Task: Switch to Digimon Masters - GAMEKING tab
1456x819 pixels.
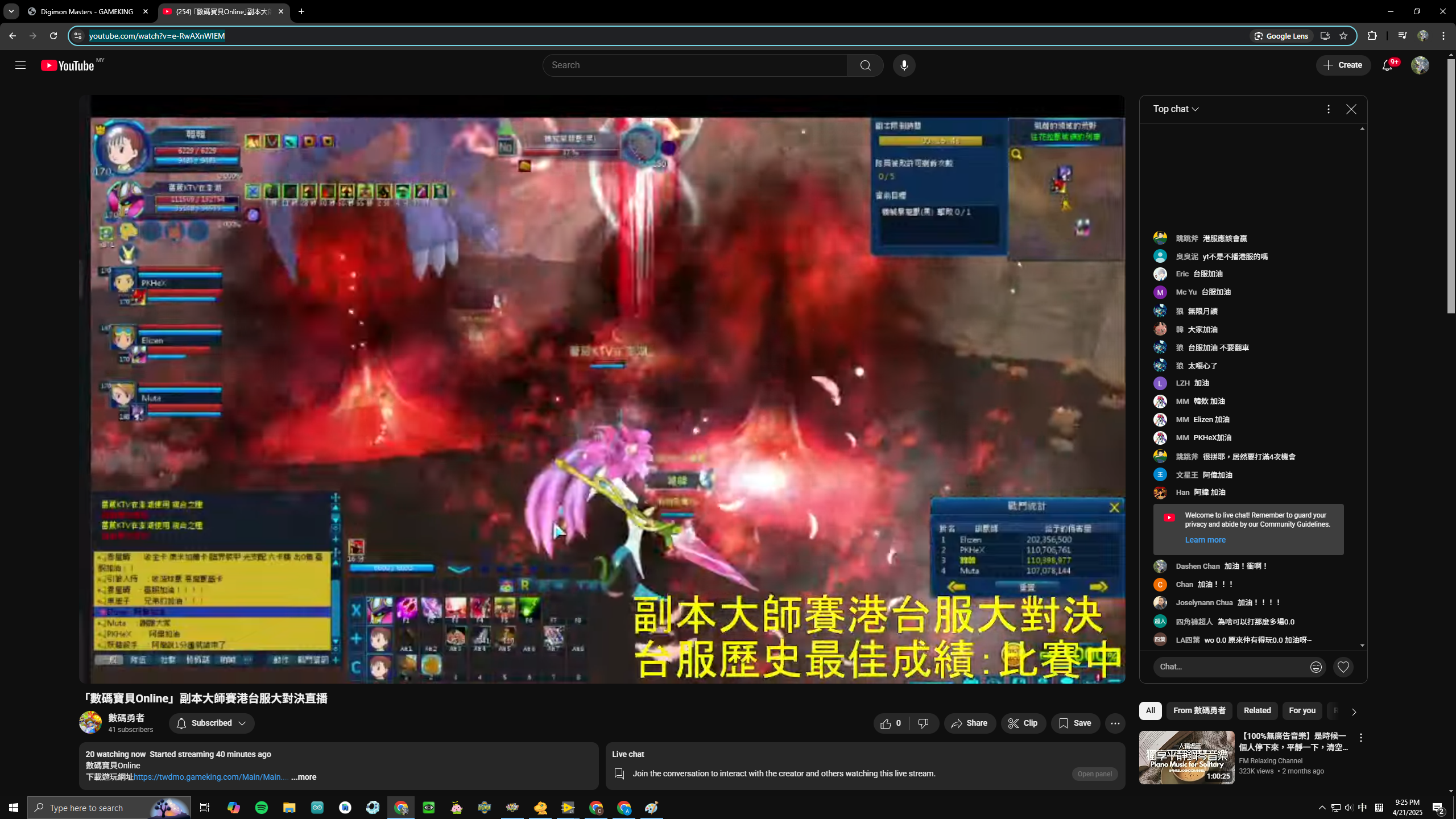Action: [x=87, y=11]
